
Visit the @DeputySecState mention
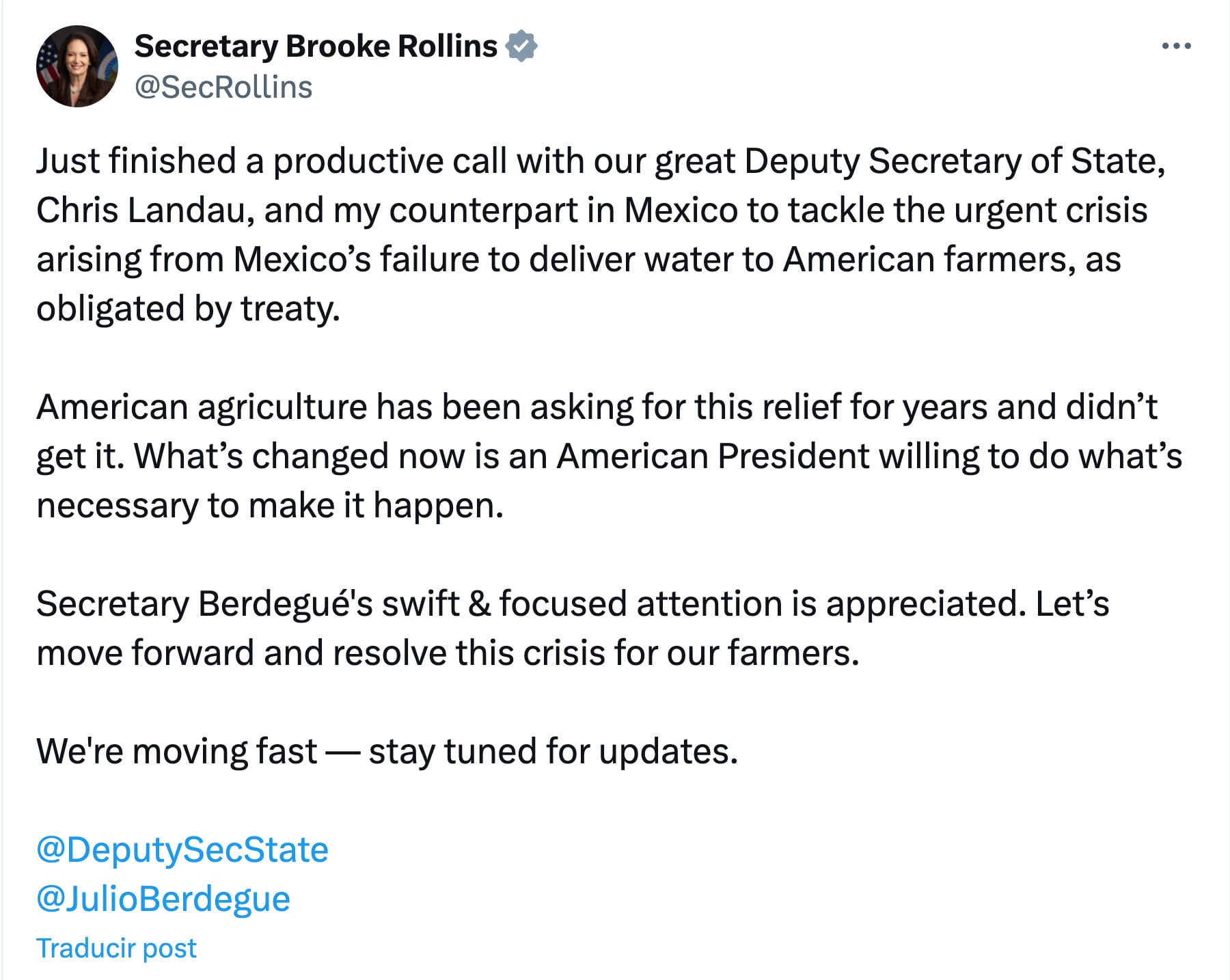(x=182, y=849)
